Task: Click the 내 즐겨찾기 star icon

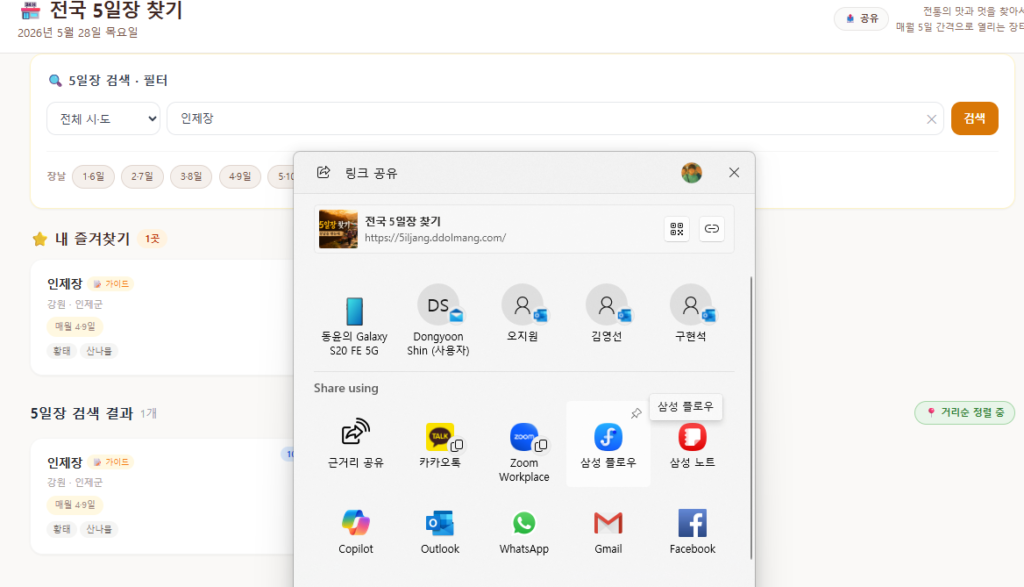Action: (40, 239)
